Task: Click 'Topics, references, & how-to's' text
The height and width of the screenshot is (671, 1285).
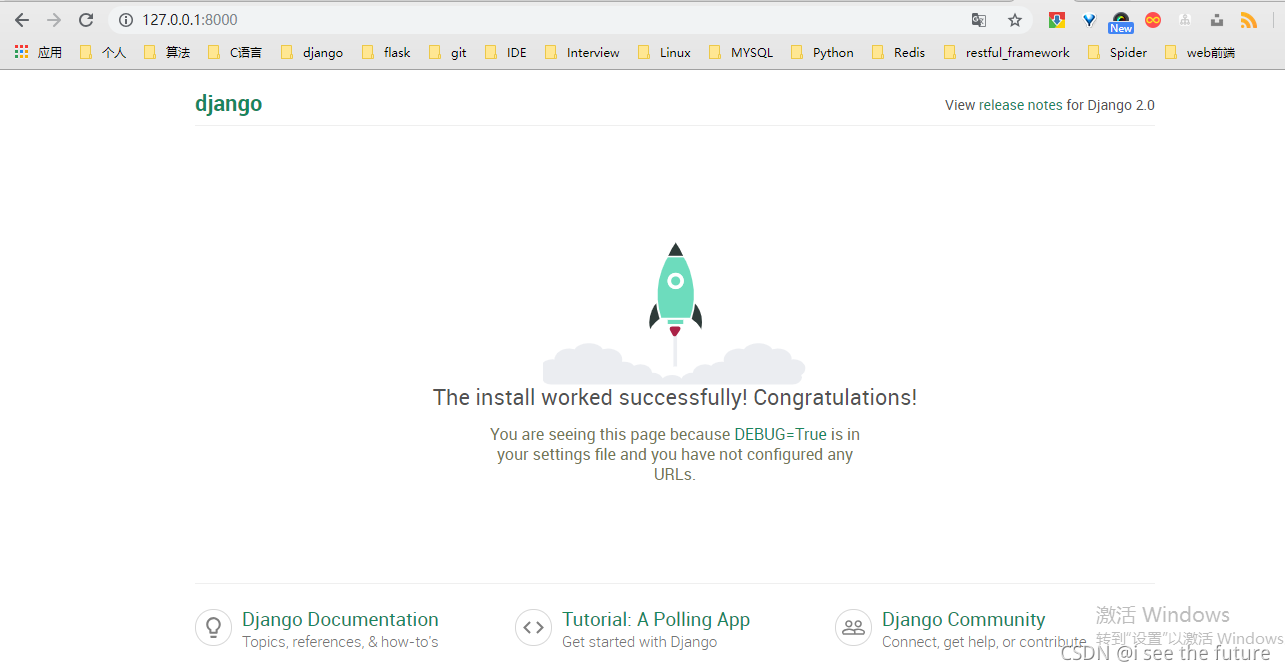Action: (340, 642)
